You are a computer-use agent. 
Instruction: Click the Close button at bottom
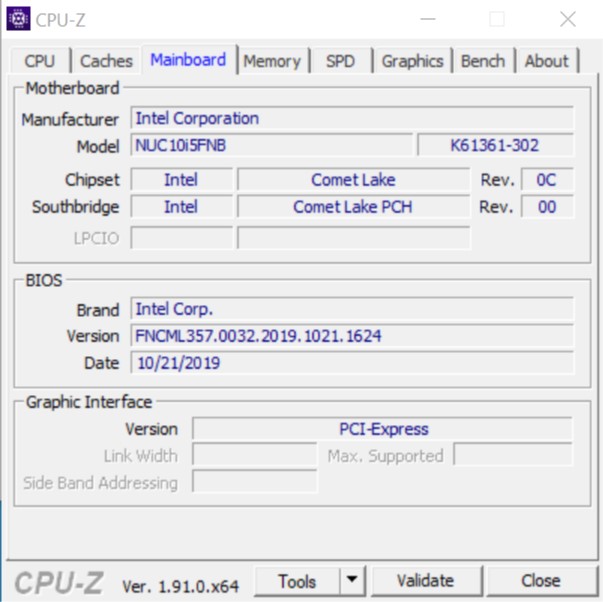coord(541,581)
